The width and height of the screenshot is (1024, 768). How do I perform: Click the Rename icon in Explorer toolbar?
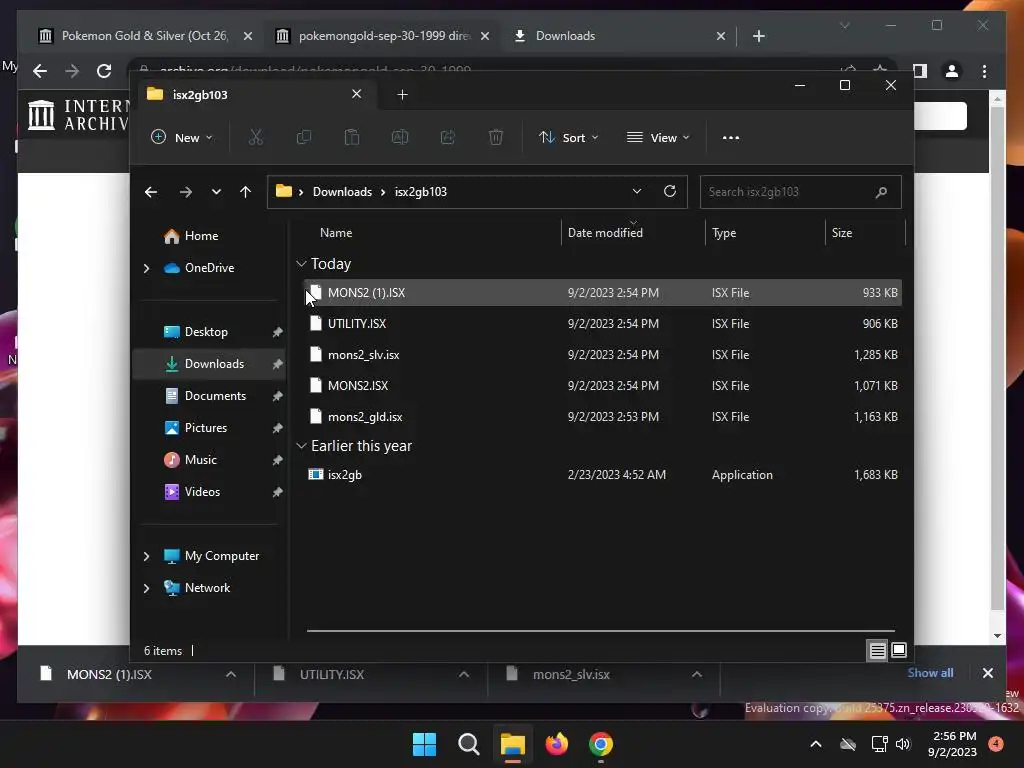coord(400,137)
